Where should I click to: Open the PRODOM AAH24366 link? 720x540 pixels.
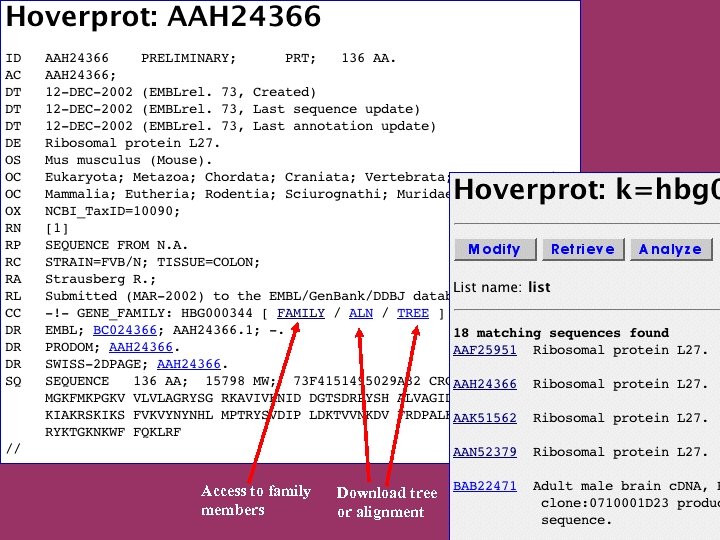pos(141,347)
